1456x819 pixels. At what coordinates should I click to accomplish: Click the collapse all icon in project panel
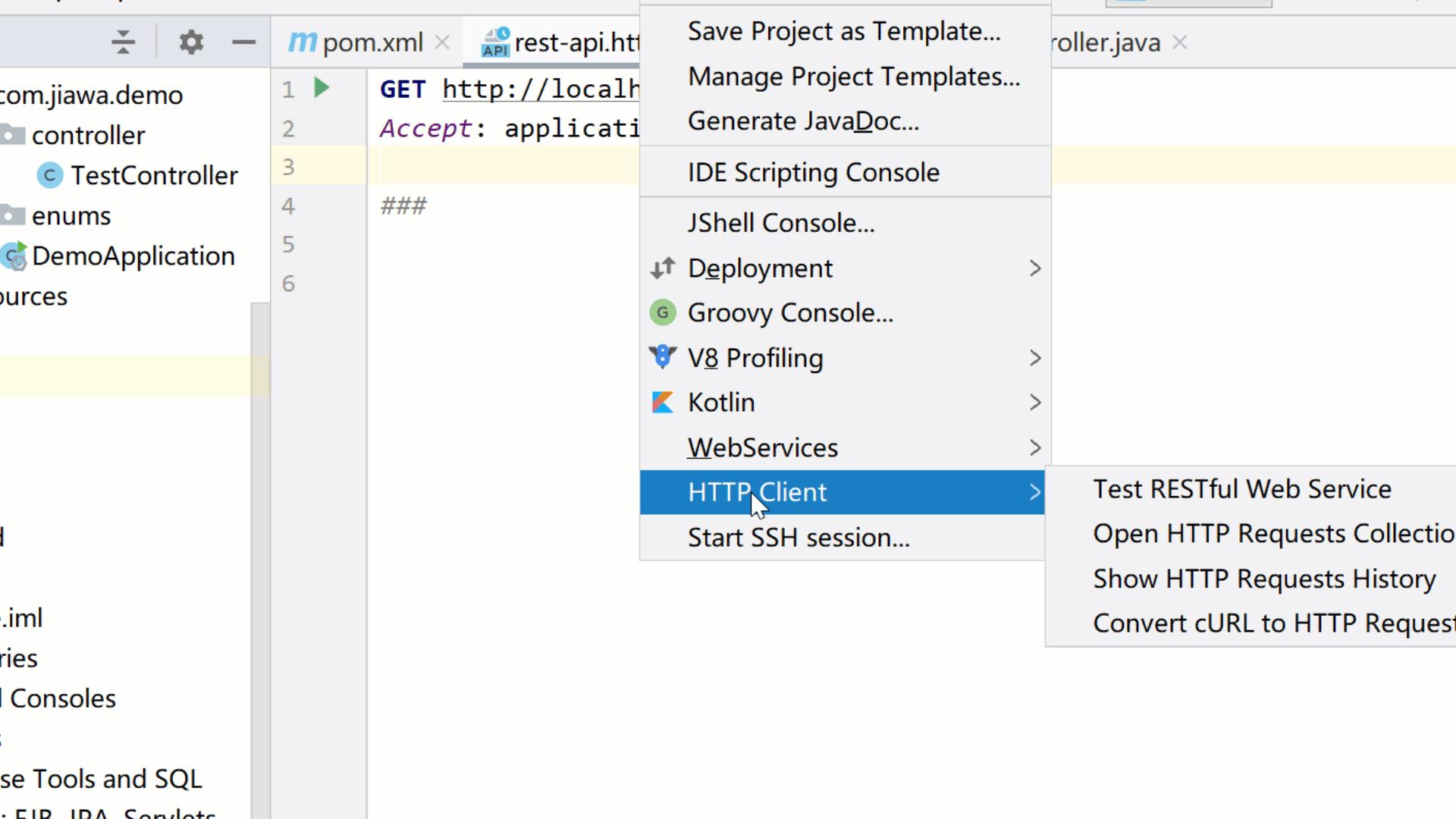pos(123,42)
